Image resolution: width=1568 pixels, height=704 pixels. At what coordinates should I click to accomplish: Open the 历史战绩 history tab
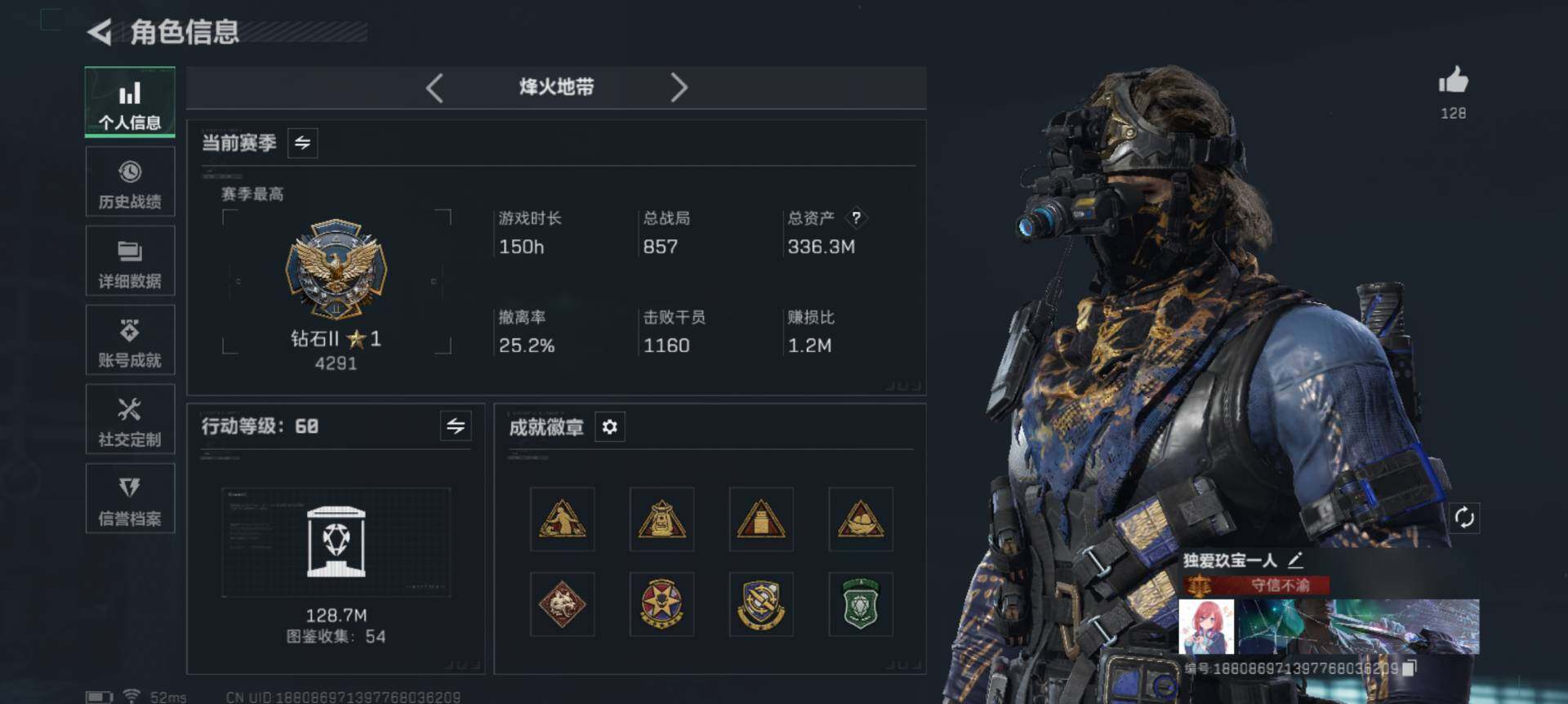pos(130,182)
